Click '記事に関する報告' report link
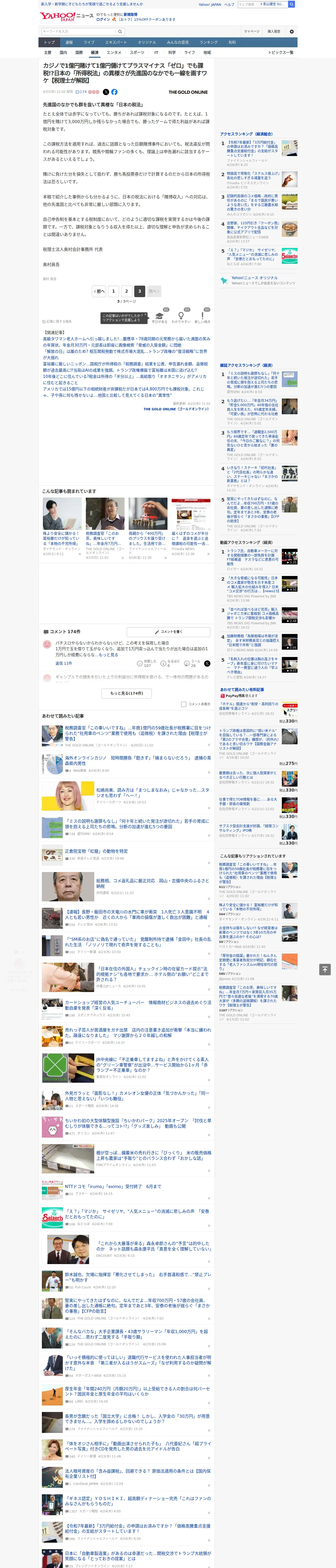This screenshot has height=1568, width=336. click(x=57, y=321)
